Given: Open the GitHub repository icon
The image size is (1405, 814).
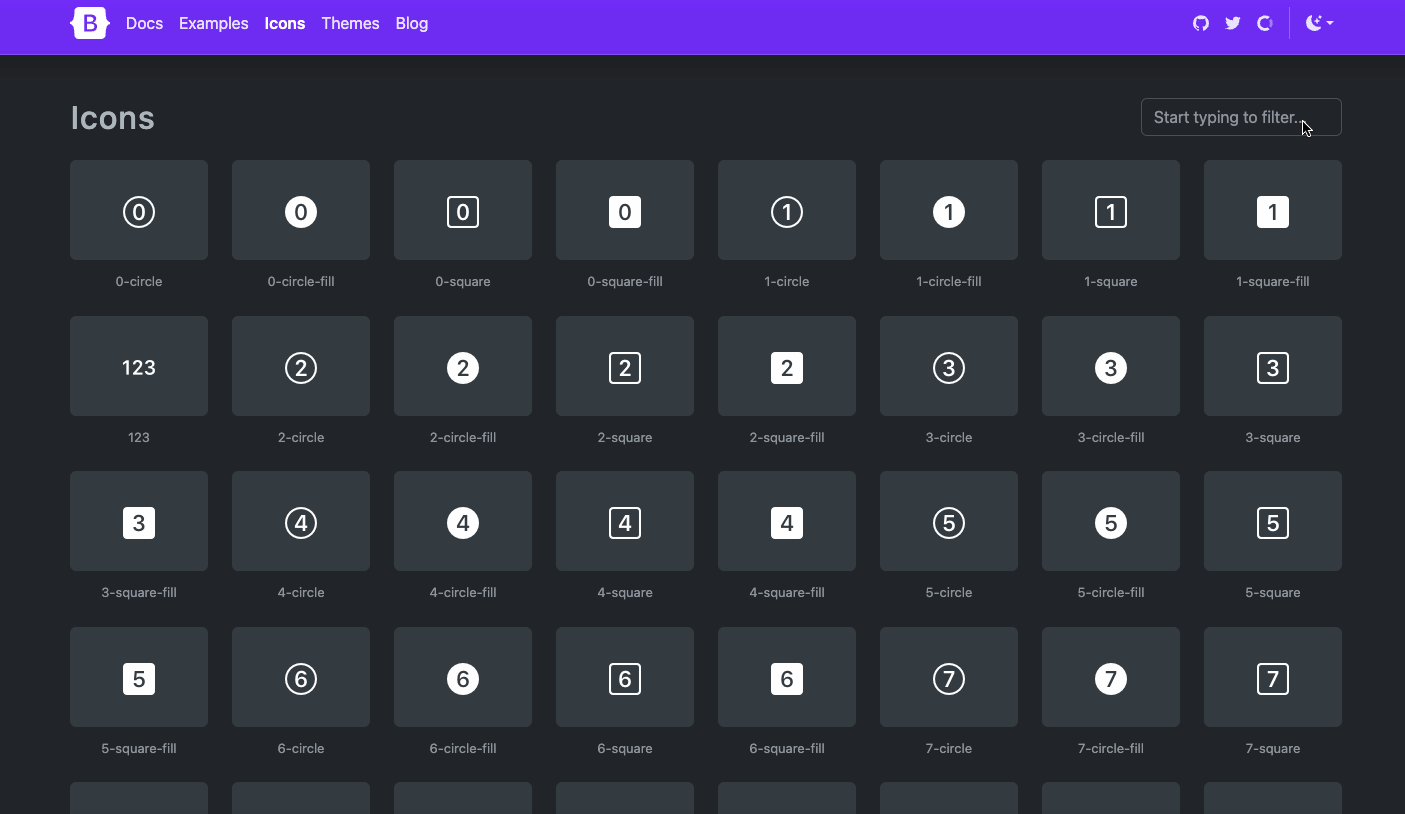Looking at the screenshot, I should pos(1200,22).
